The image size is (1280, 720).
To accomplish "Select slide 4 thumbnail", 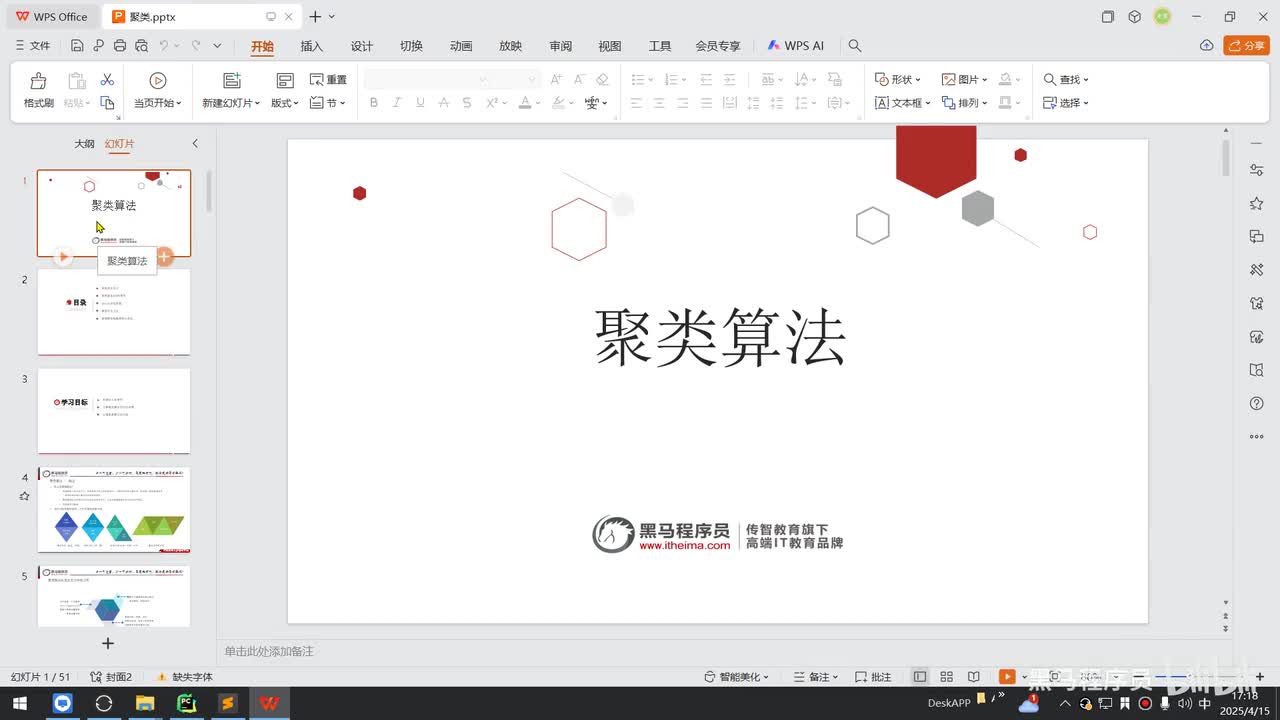I will point(114,509).
